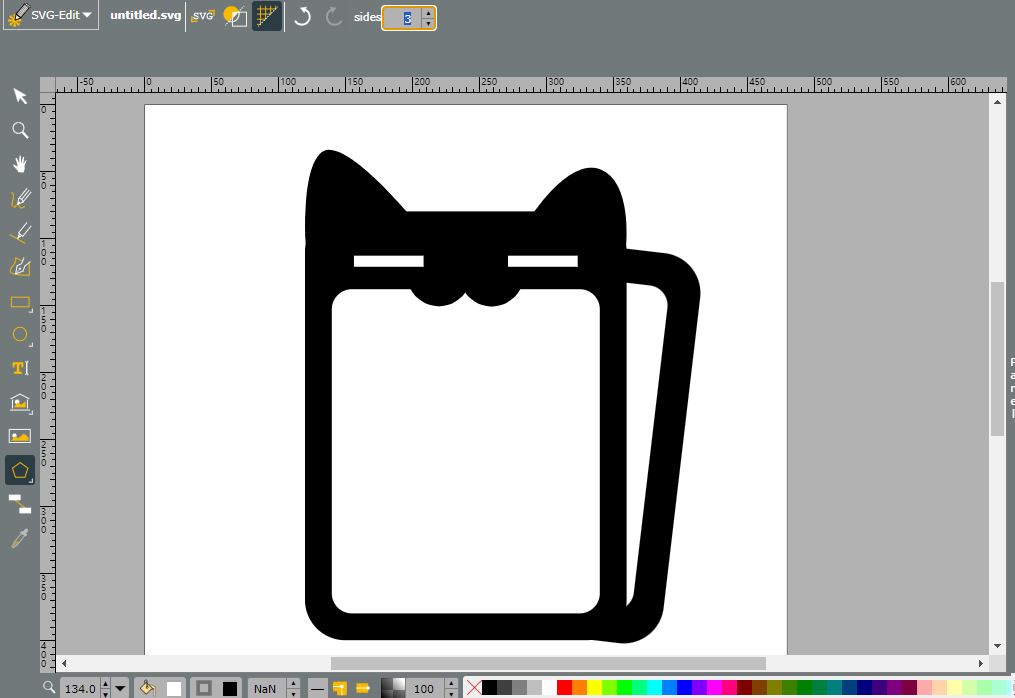Click the vertical scrollbar thumb
The image size is (1015, 698).
click(997, 359)
